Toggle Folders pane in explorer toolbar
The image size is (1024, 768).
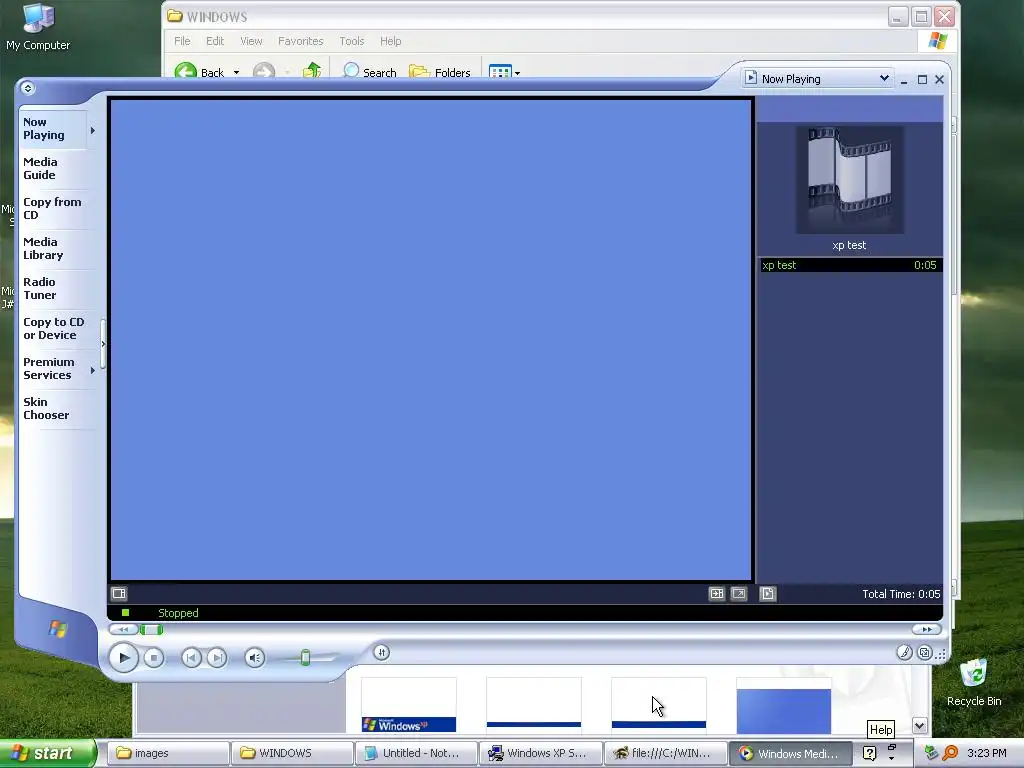(x=440, y=71)
